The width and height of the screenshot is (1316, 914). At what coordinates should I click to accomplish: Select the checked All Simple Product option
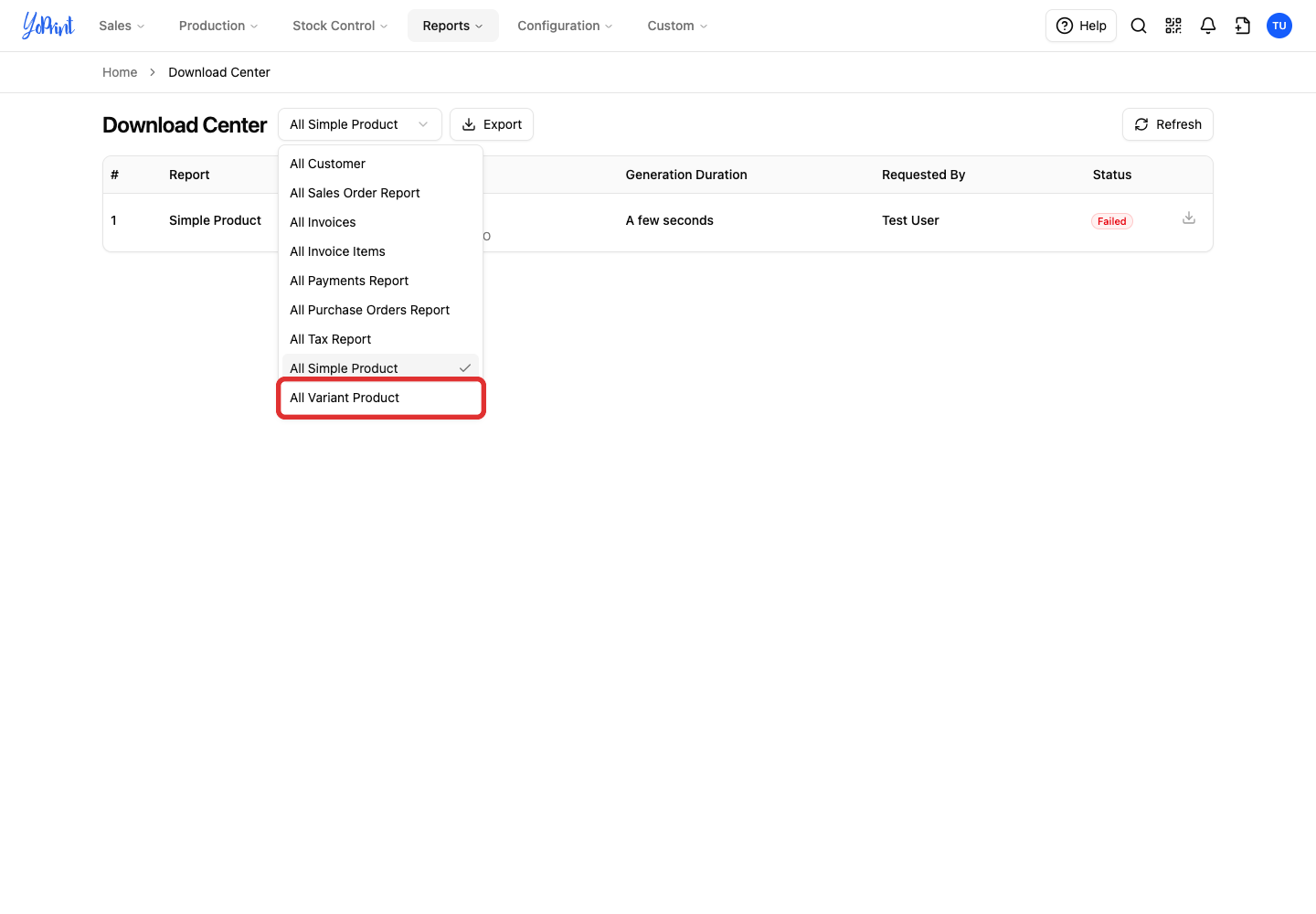click(380, 368)
